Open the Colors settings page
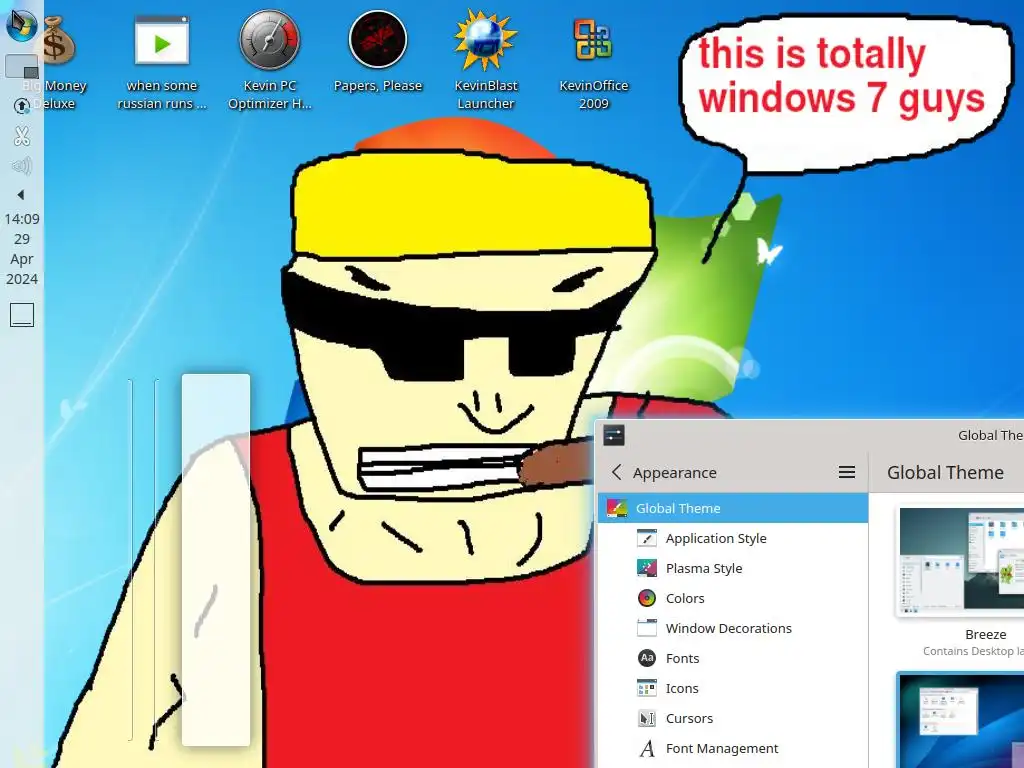The height and width of the screenshot is (768, 1024). [733, 598]
